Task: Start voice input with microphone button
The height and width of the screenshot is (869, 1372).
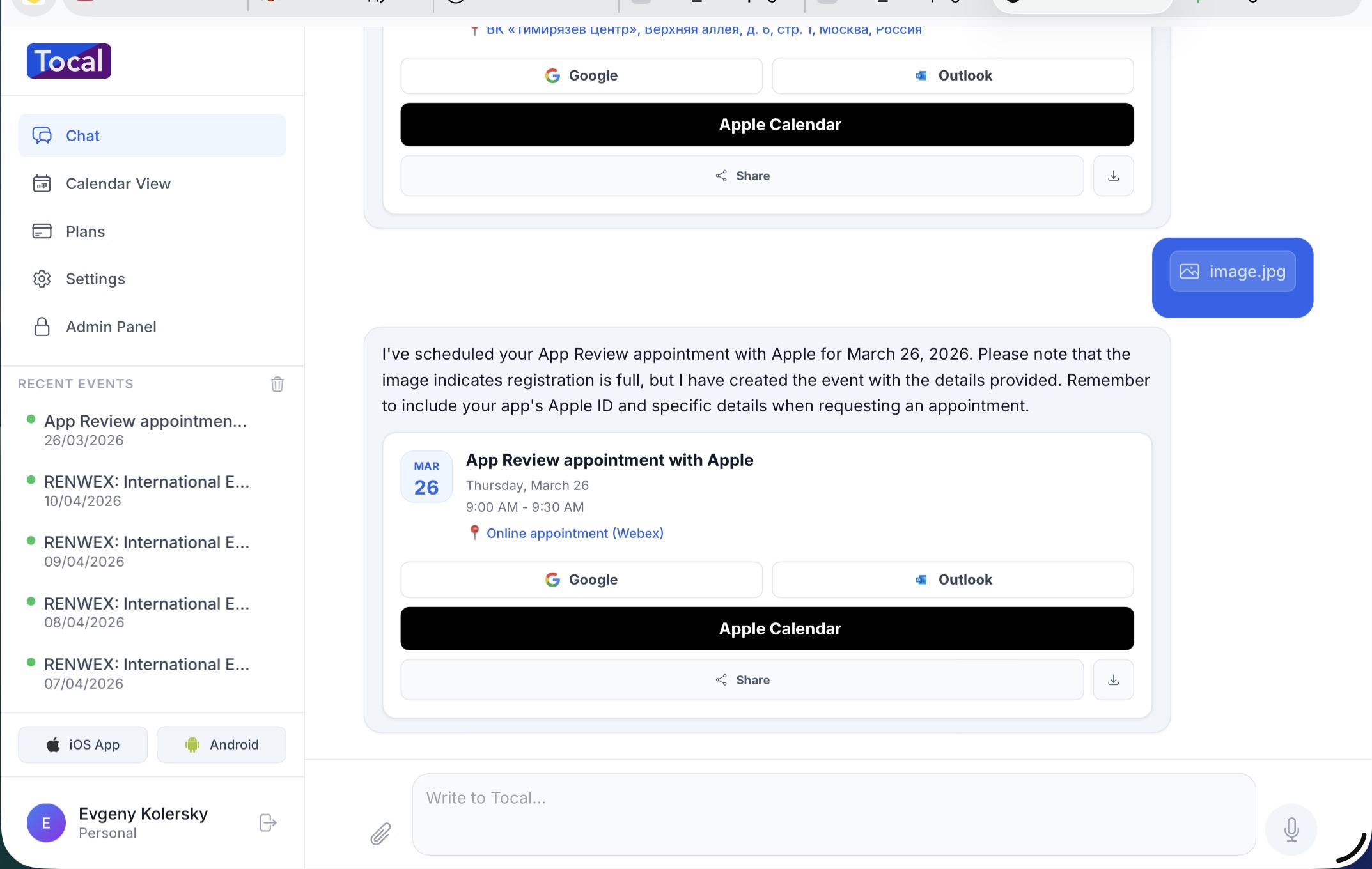Action: [x=1291, y=829]
